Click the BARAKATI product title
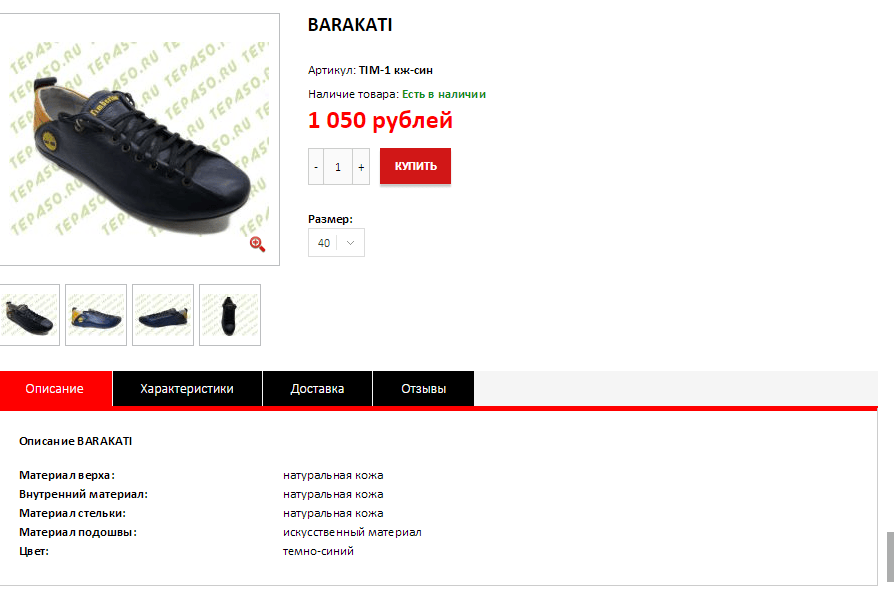 pos(350,25)
